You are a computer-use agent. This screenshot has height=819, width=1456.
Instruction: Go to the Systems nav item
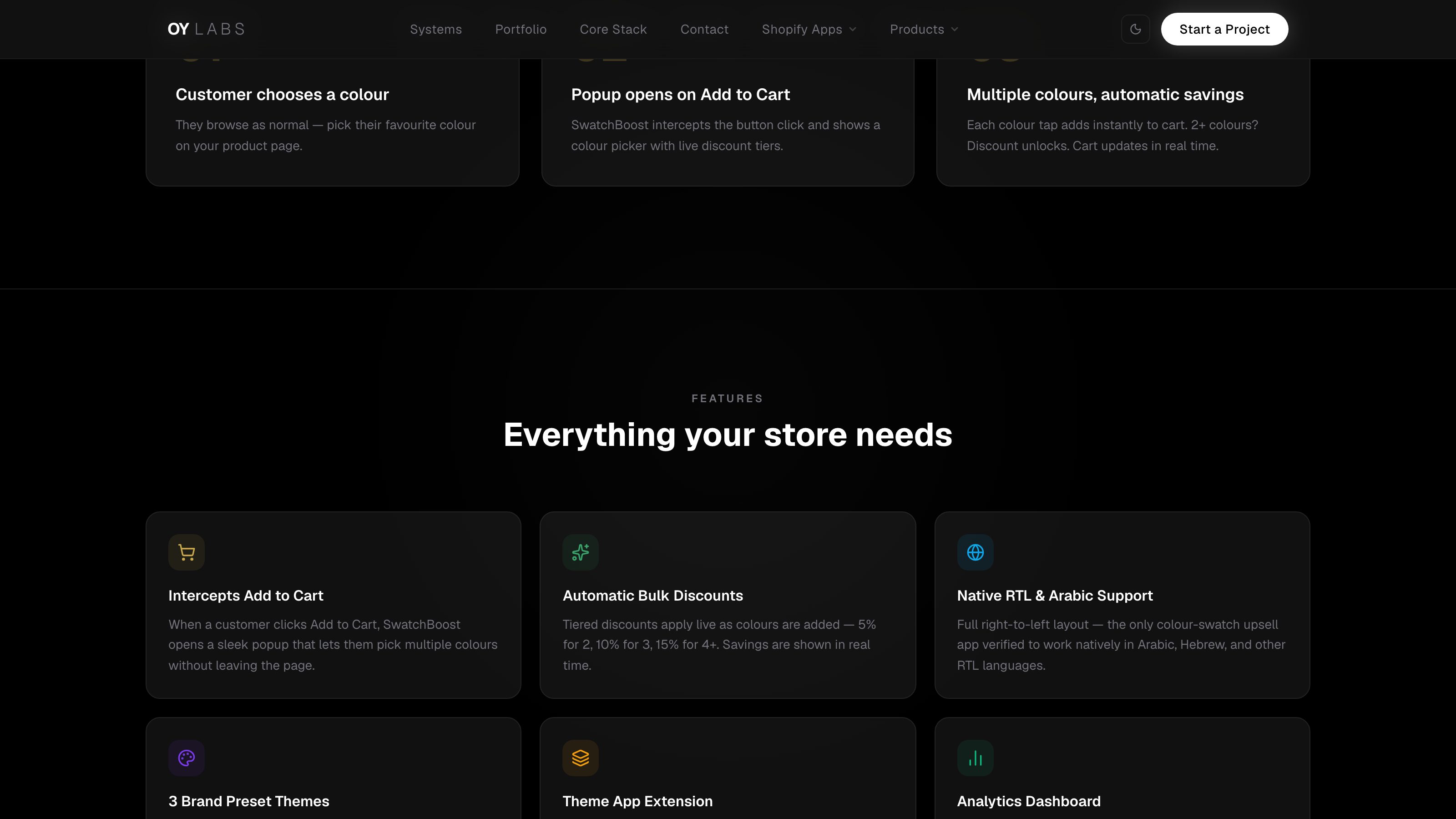pyautogui.click(x=436, y=30)
